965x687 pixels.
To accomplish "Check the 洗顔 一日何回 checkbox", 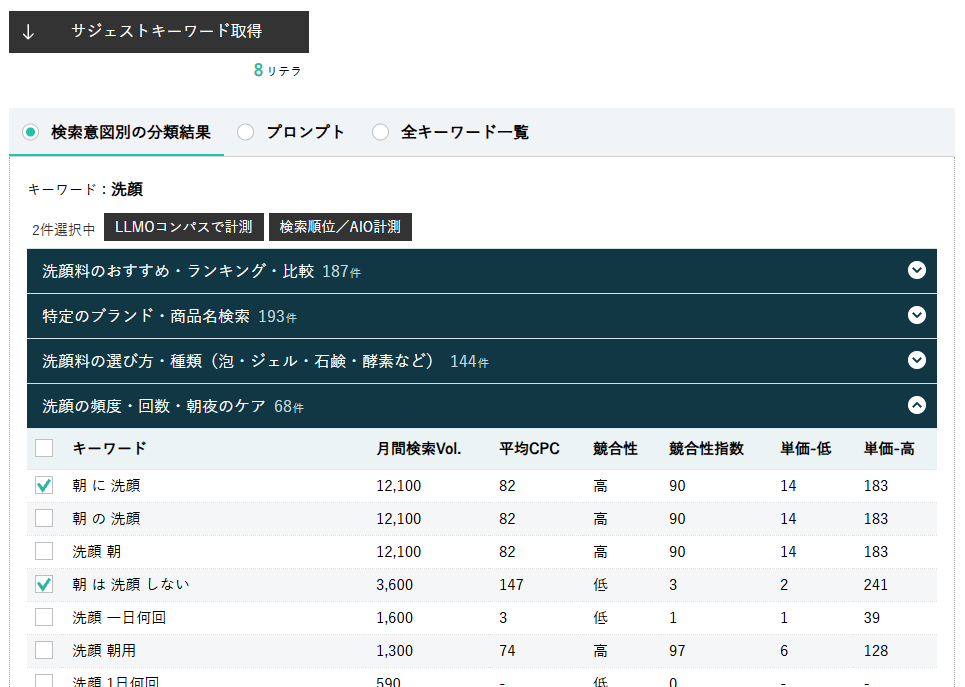I will coord(44,617).
